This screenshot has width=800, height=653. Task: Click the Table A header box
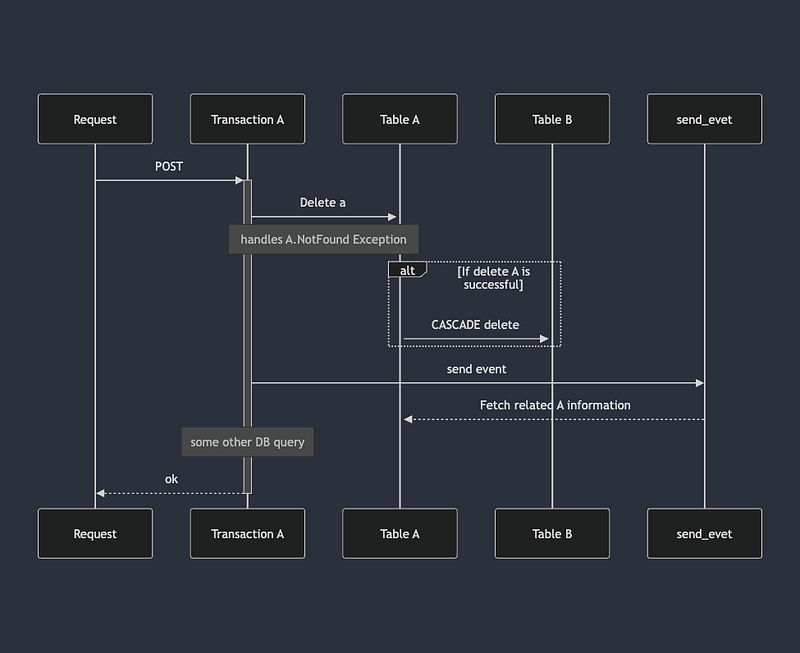(400, 119)
